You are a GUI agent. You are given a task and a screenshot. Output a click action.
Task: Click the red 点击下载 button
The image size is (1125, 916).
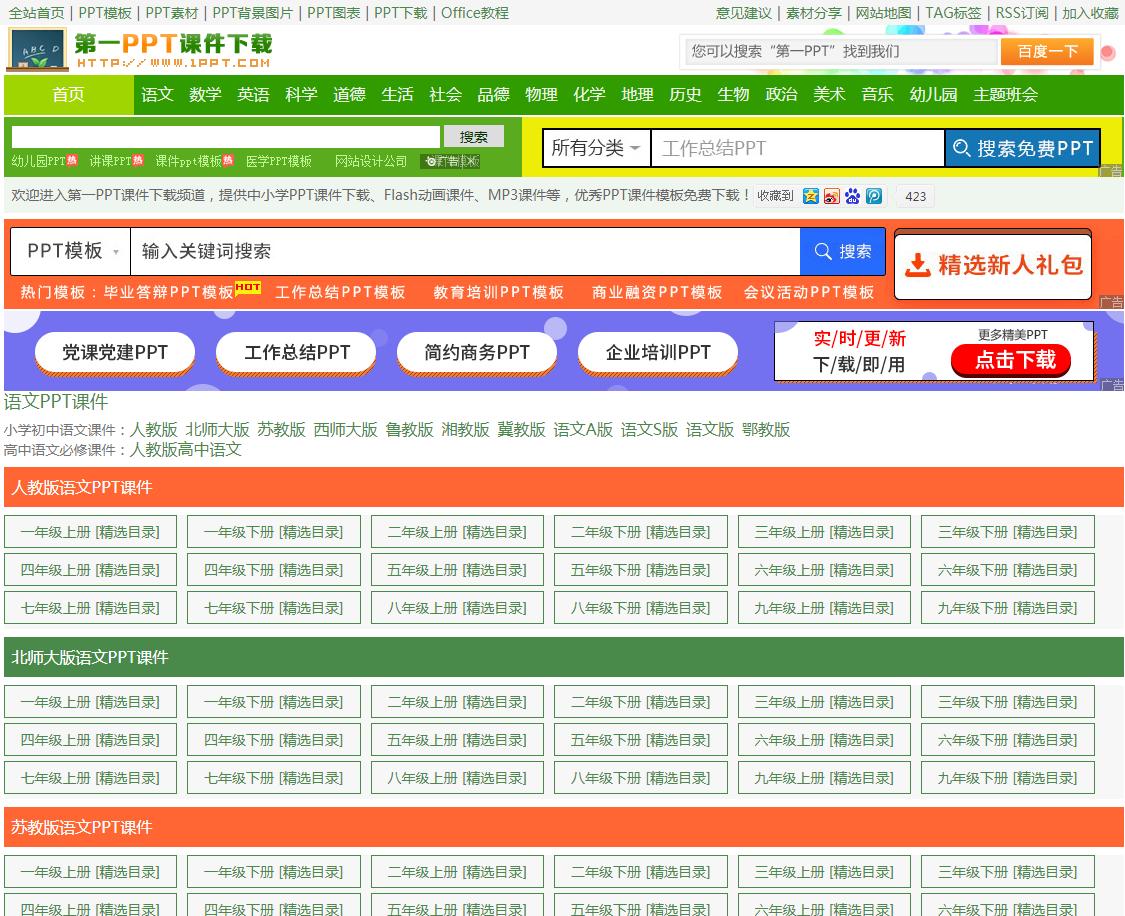coord(1012,360)
